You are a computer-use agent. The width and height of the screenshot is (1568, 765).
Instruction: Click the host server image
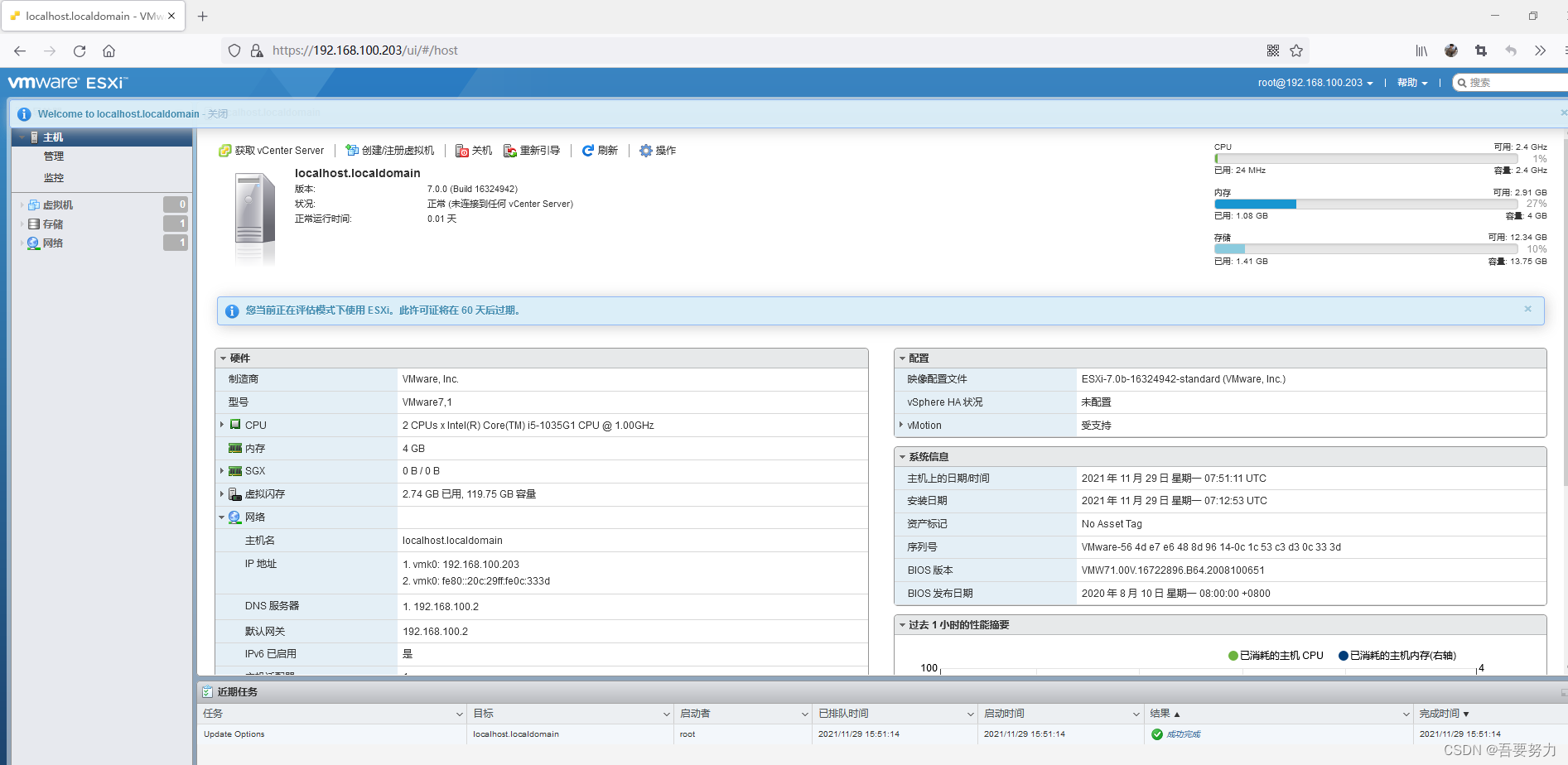[x=254, y=217]
